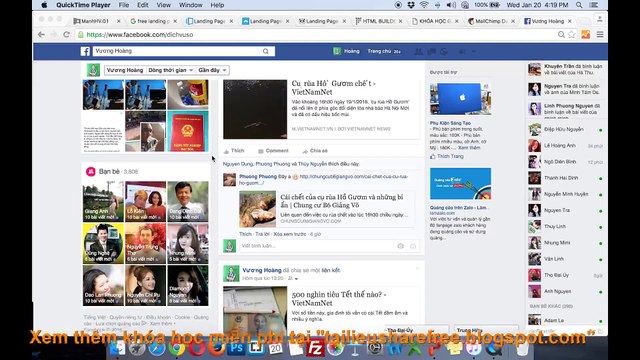Open audience selector beside Hôm qua timestamp
The width and height of the screenshot is (640, 360).
click(x=293, y=278)
